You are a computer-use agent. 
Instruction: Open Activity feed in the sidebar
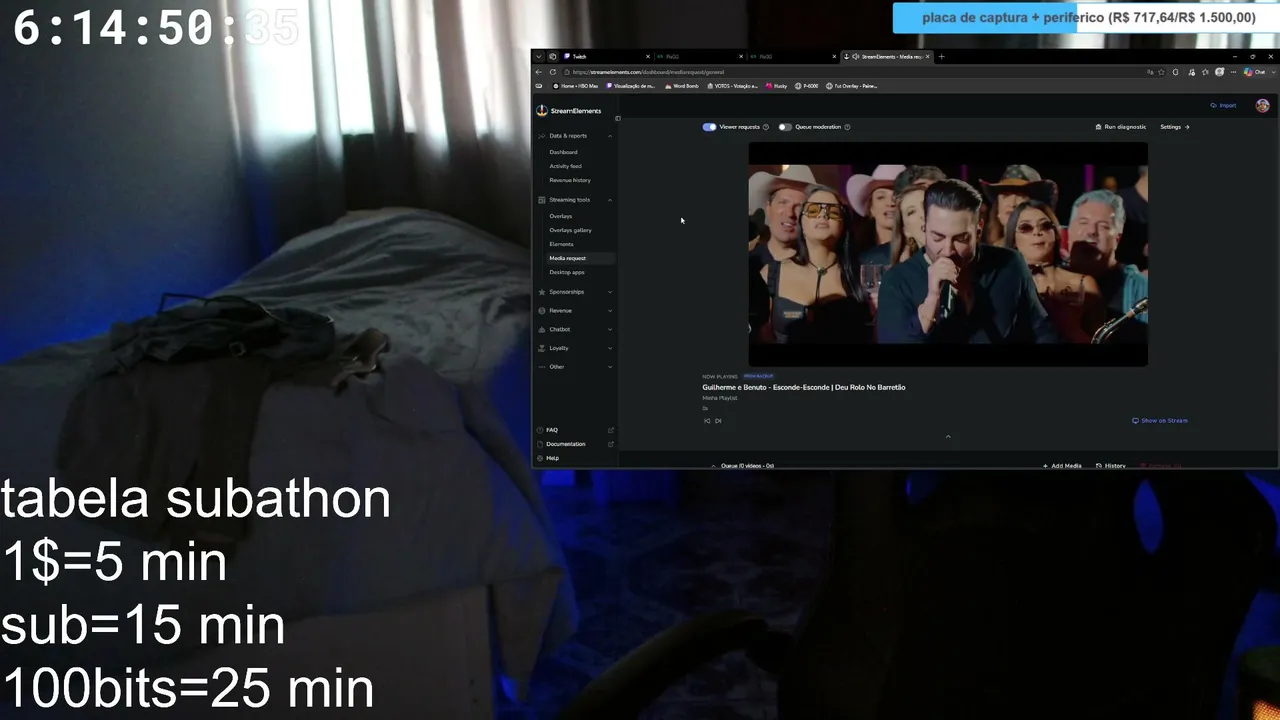tap(565, 166)
